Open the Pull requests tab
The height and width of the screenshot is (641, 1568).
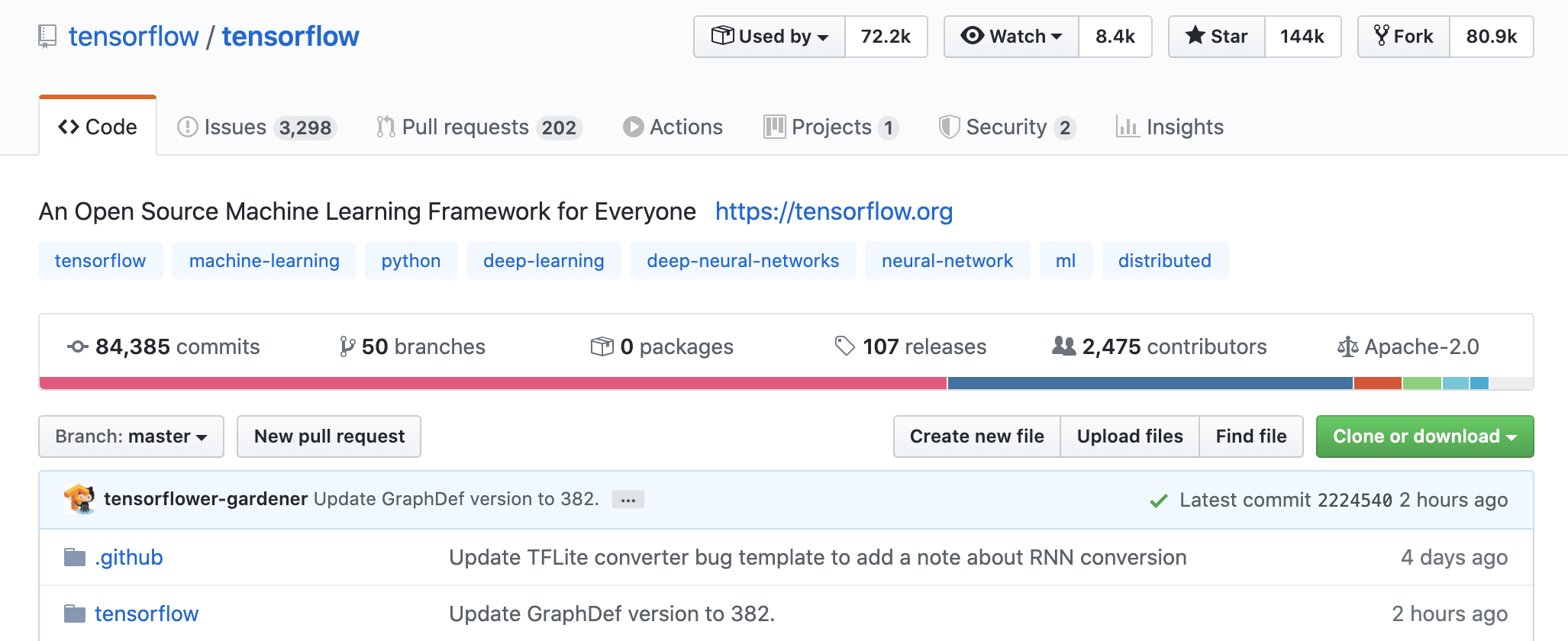coord(479,127)
